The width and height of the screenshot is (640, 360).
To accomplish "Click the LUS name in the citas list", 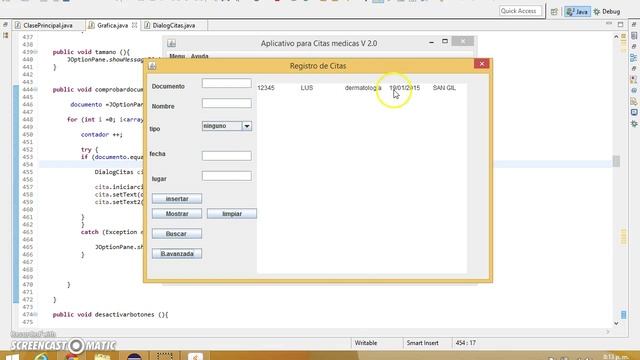I will coord(307,88).
